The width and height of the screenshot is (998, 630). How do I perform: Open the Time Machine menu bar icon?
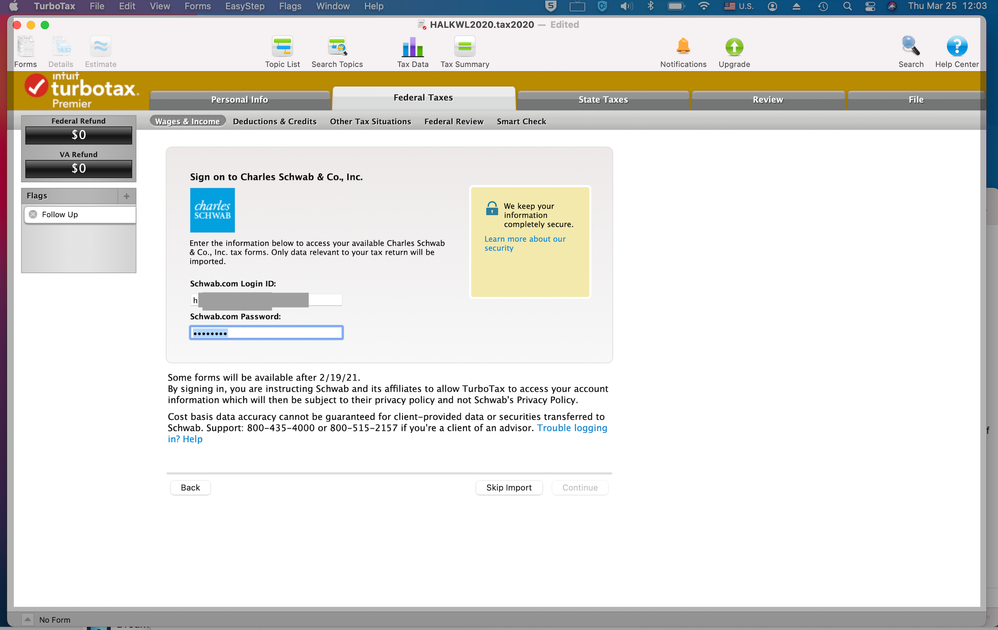(x=822, y=6)
